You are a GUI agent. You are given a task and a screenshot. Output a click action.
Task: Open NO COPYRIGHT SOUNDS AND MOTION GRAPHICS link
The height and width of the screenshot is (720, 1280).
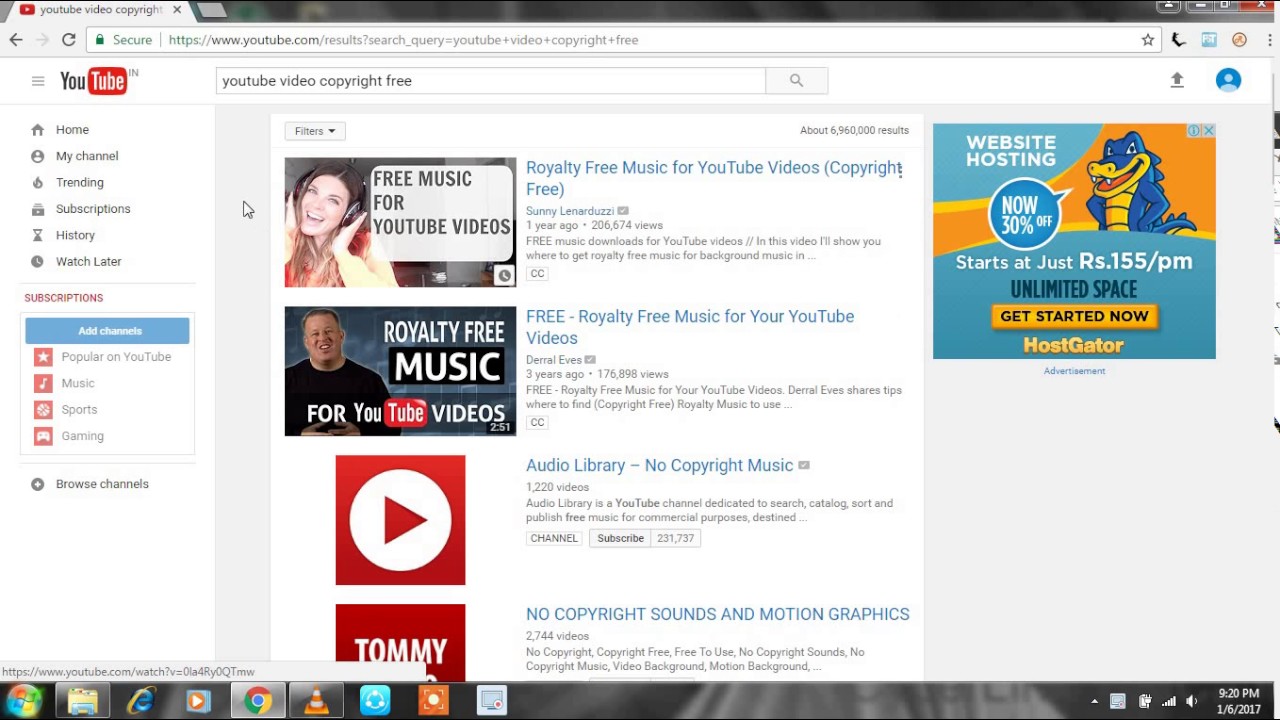[x=718, y=614]
